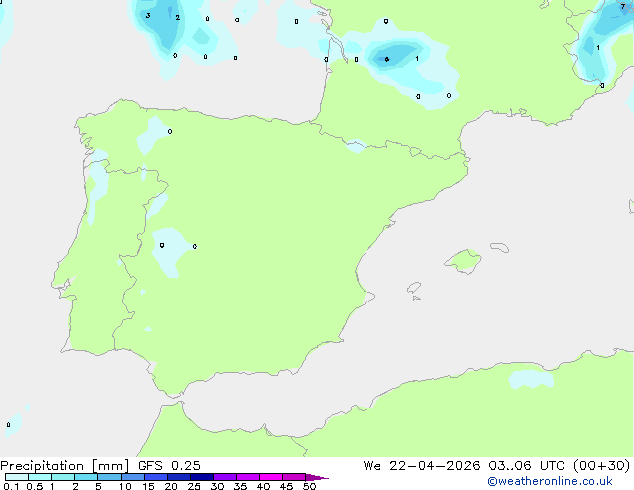This screenshot has height=490, width=634.
Task: Click Mallorca island on the map
Action: click(464, 261)
